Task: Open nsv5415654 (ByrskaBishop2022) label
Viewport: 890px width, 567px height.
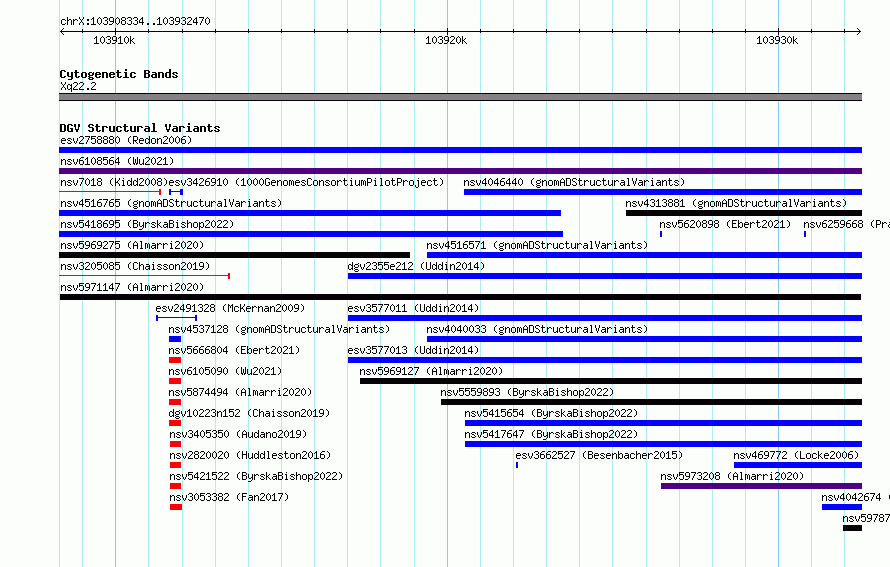Action: tap(551, 413)
